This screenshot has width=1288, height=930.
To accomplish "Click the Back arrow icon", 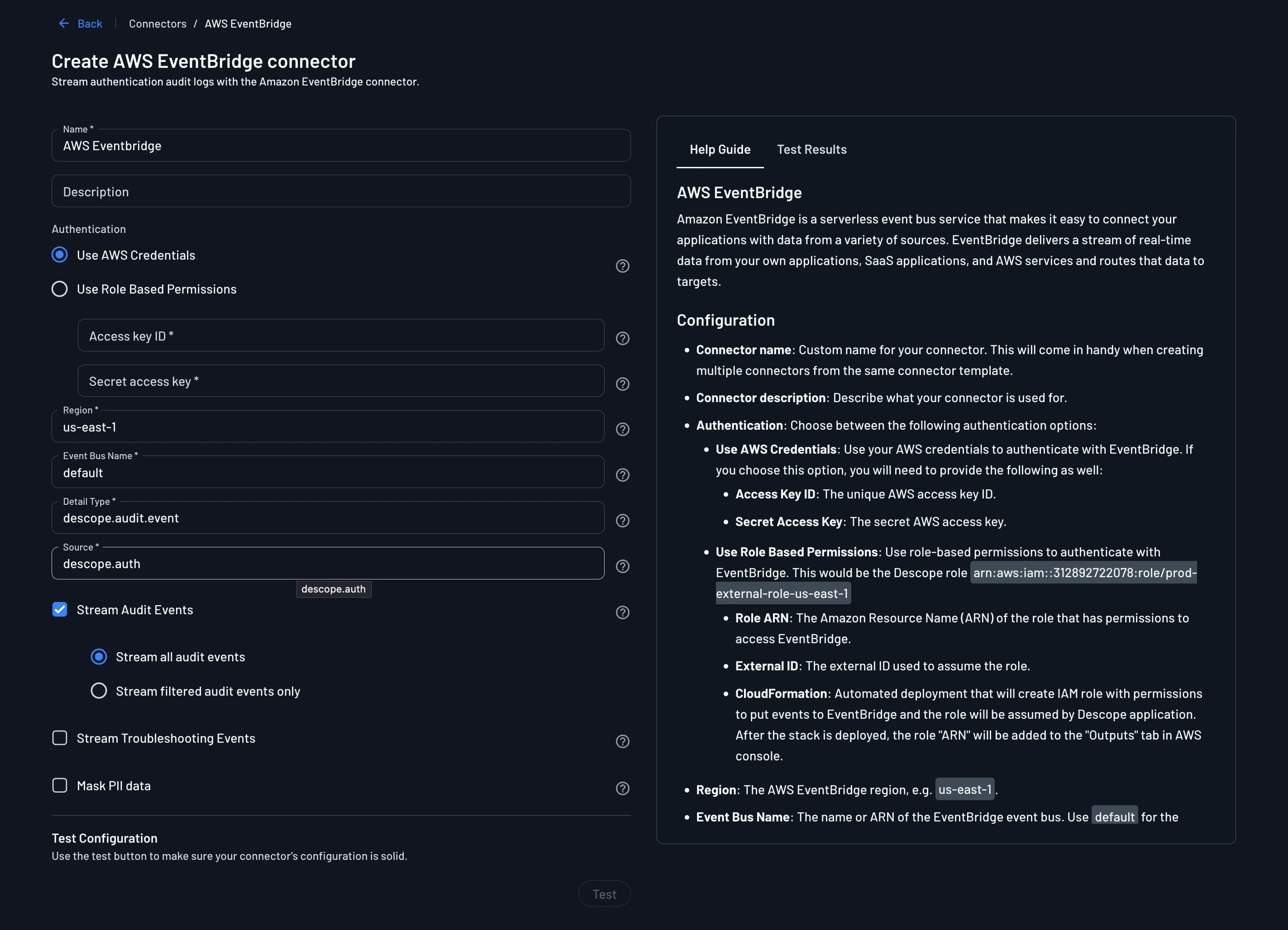I will tap(64, 23).
